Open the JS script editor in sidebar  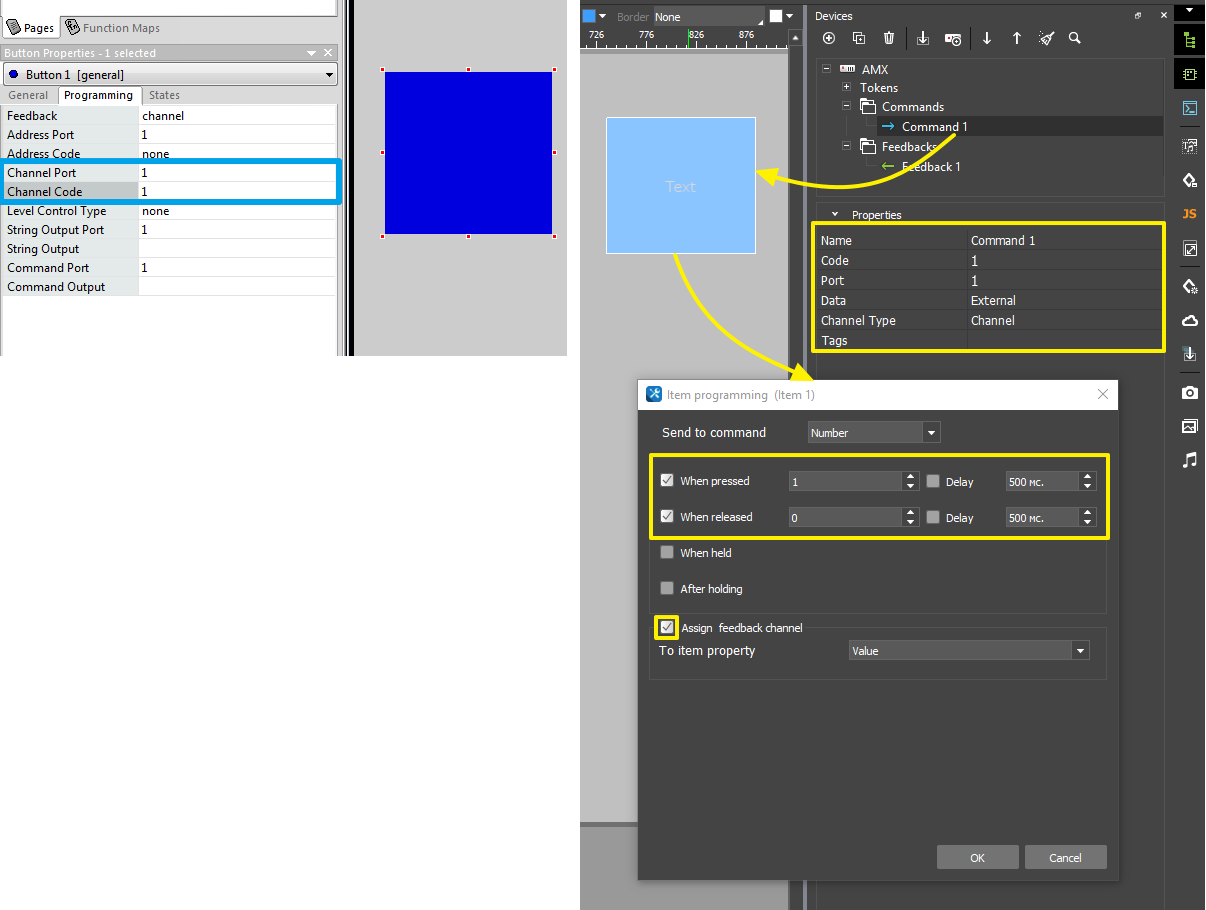1189,214
